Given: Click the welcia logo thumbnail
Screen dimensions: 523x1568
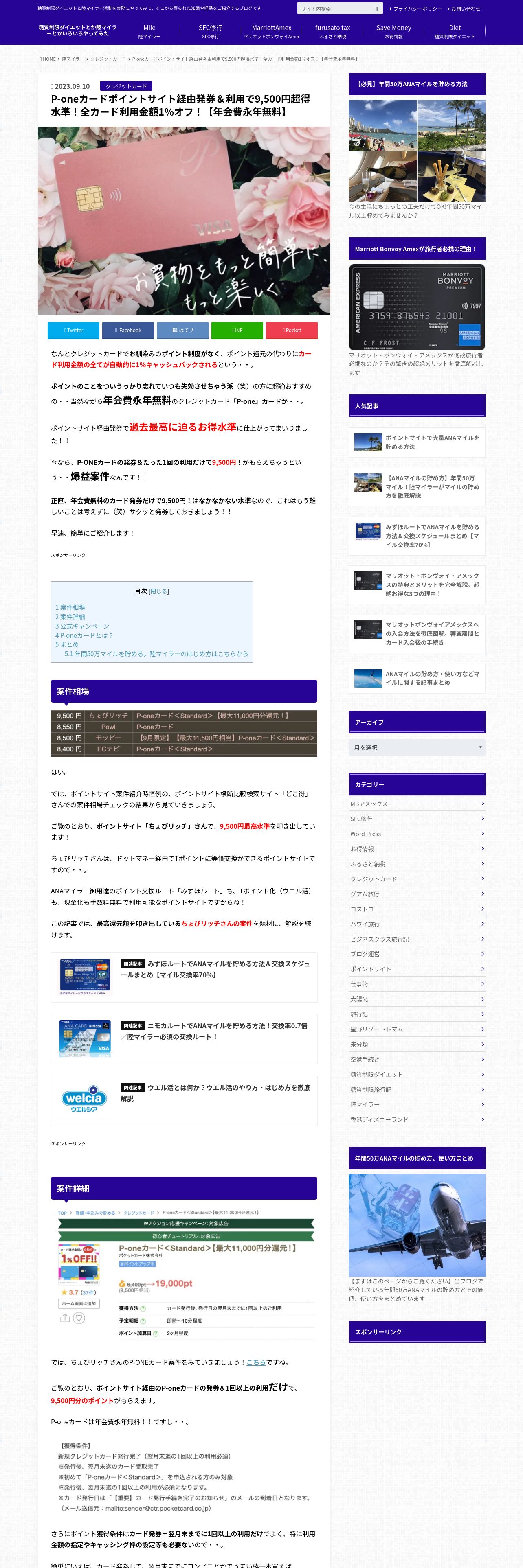Looking at the screenshot, I should [x=85, y=1100].
